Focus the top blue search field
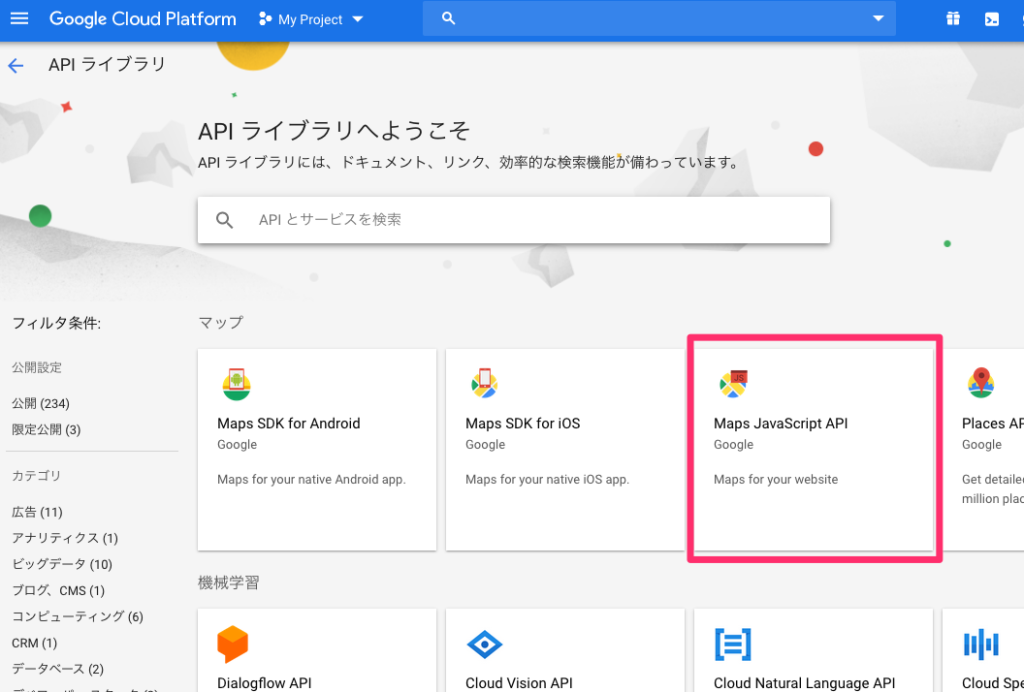 659,18
